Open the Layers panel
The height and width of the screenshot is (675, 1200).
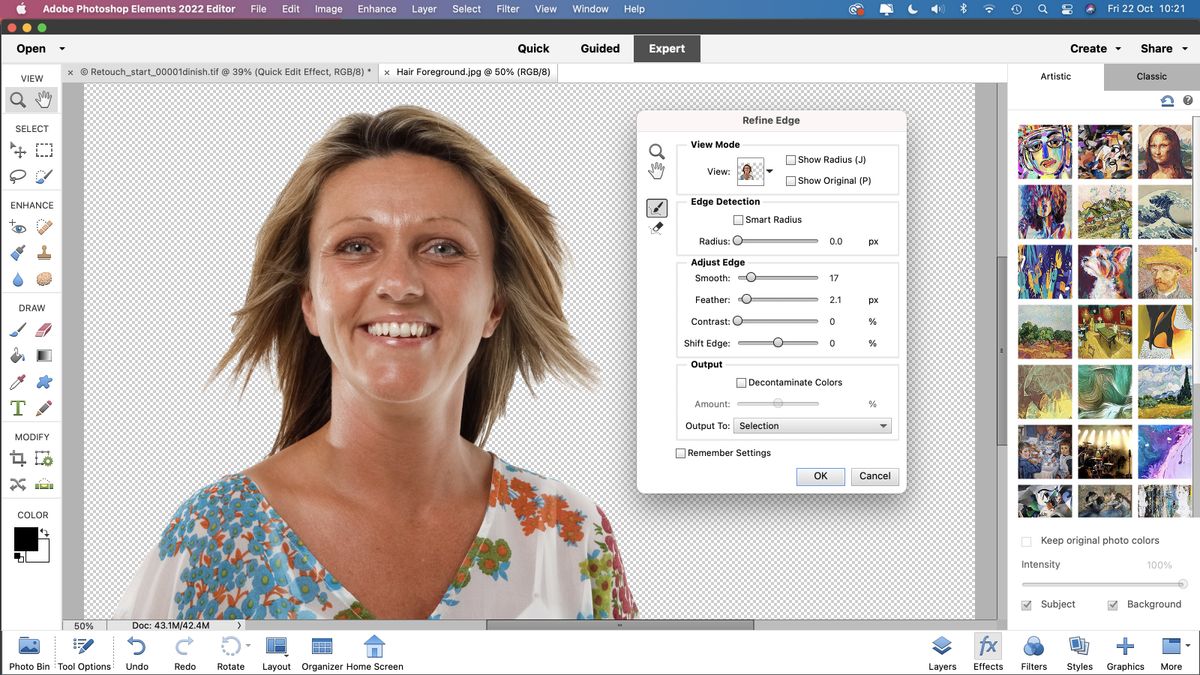[x=941, y=651]
